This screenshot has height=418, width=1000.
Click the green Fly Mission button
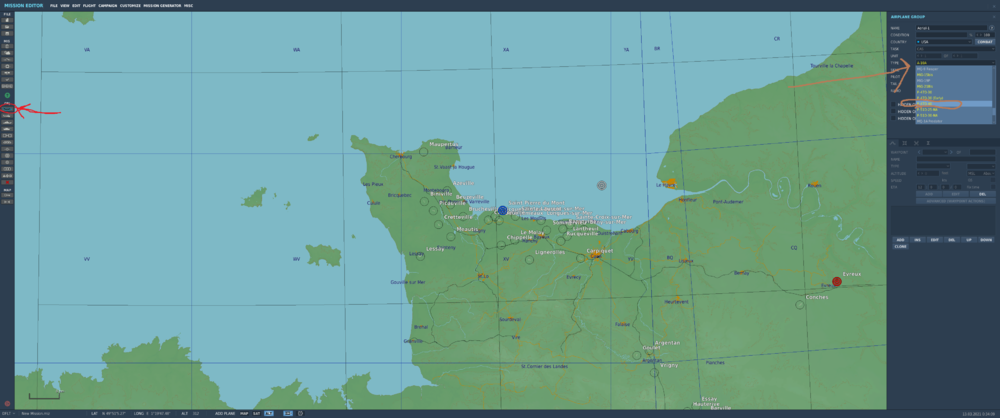click(7, 95)
